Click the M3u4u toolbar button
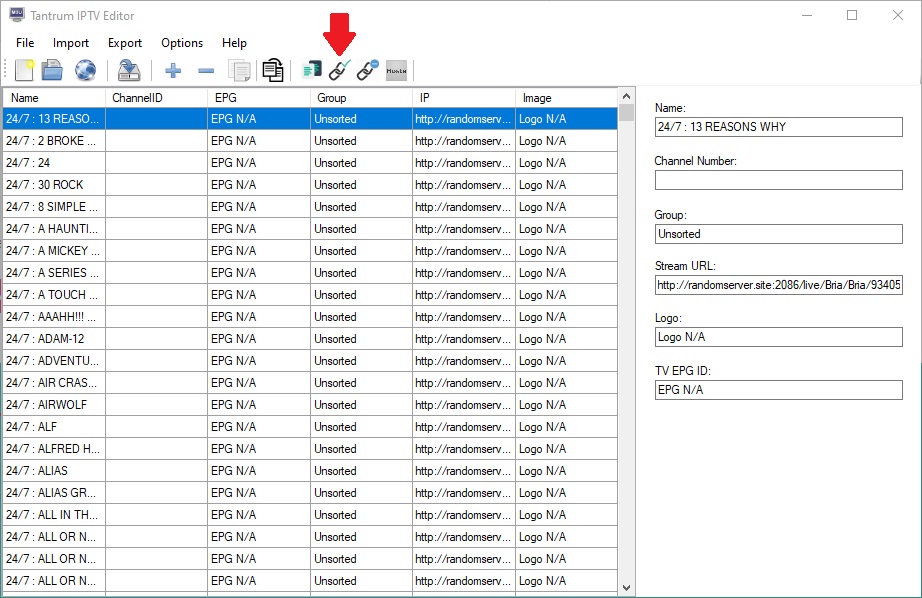The image size is (922, 598). (x=394, y=70)
